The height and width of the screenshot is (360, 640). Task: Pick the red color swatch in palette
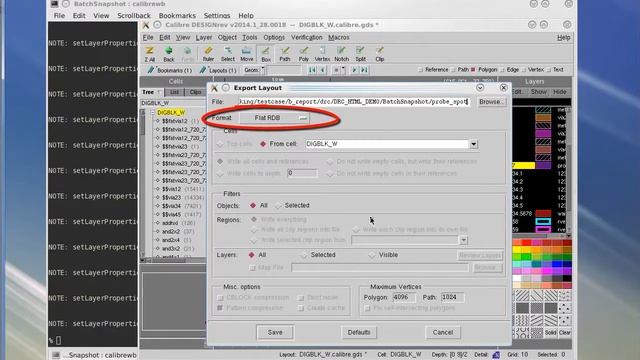tap(527, 243)
